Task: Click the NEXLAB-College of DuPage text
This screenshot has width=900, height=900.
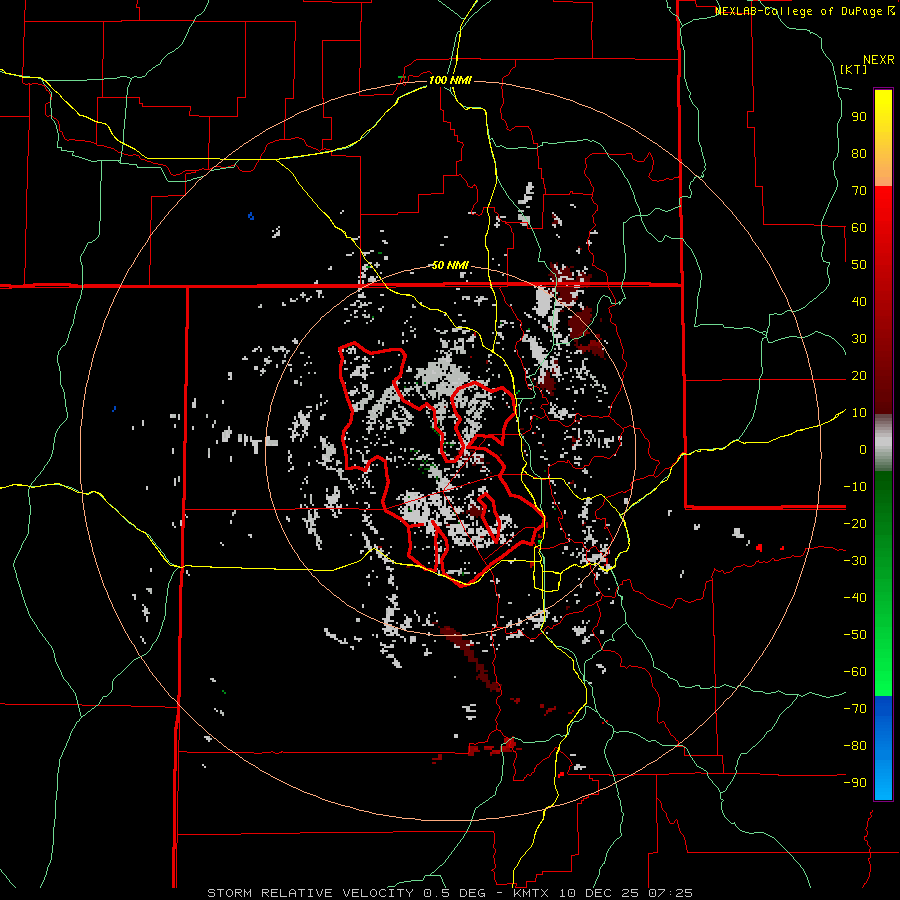Action: click(799, 11)
